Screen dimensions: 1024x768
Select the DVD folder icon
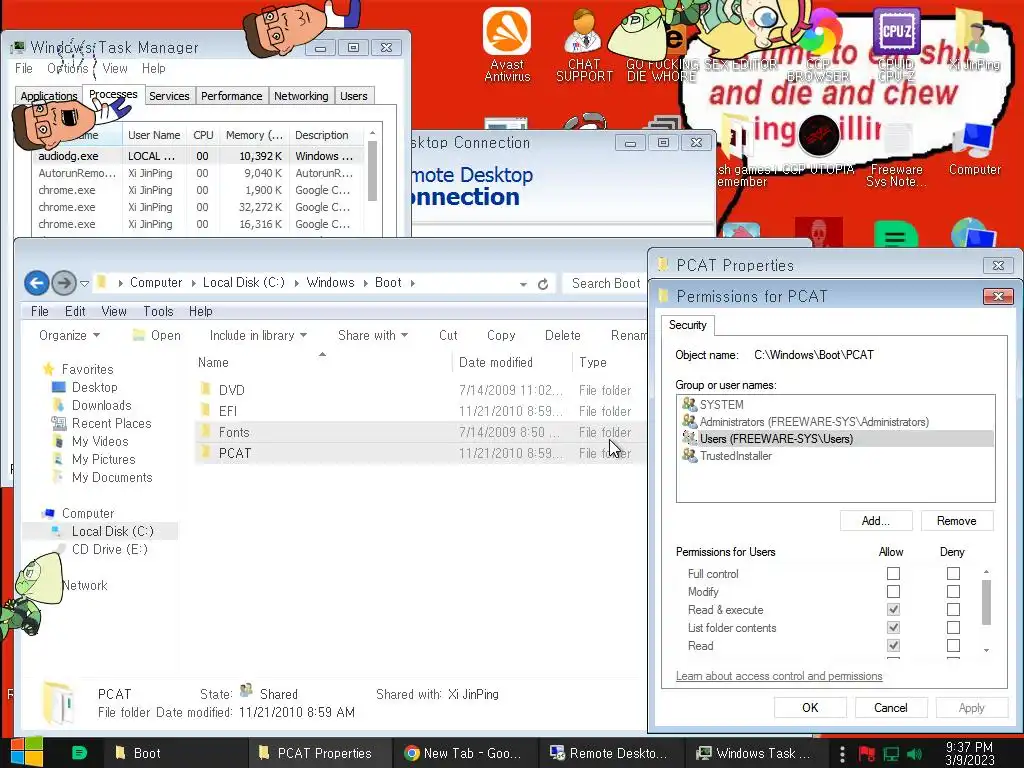coord(206,390)
